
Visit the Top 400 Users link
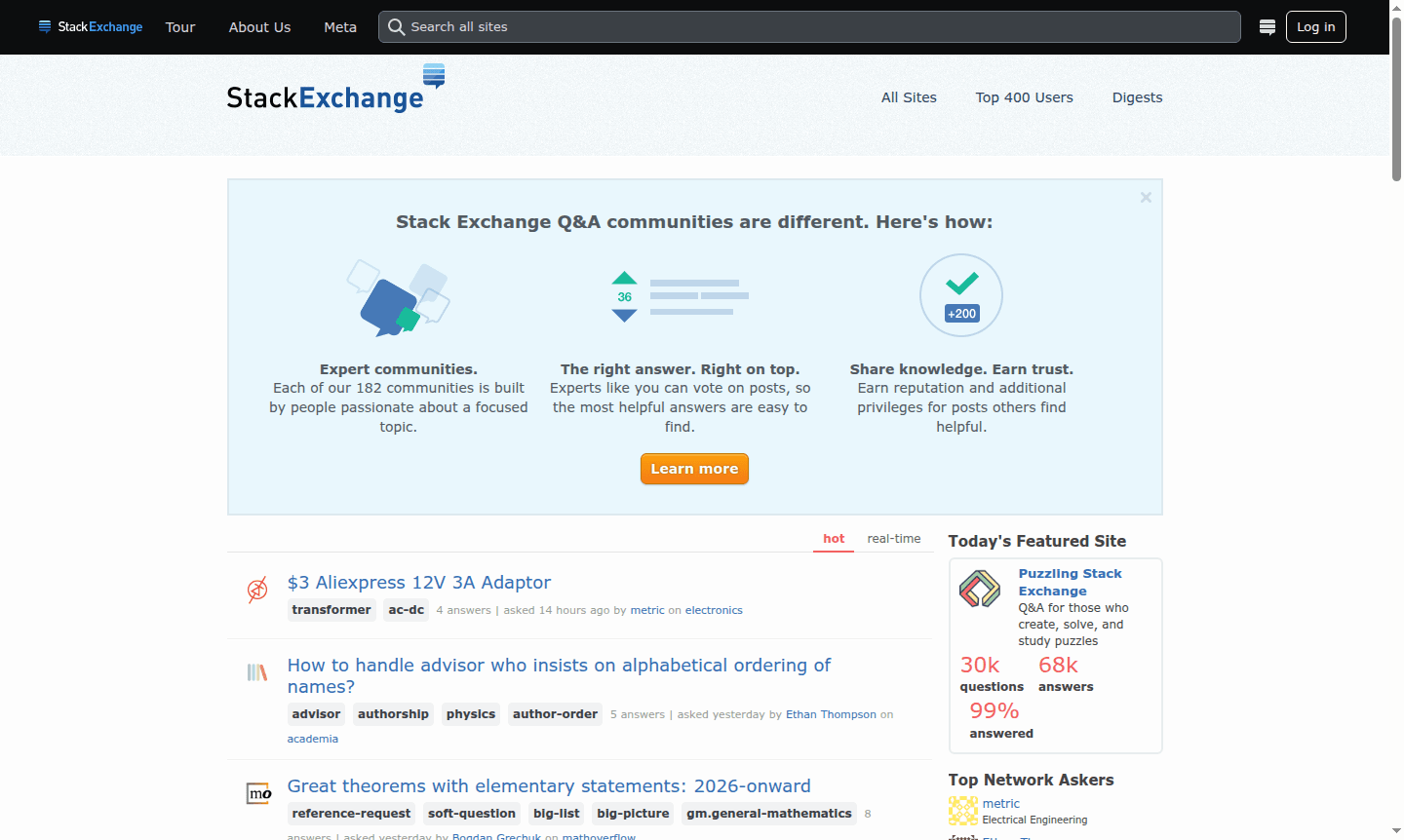click(1024, 97)
